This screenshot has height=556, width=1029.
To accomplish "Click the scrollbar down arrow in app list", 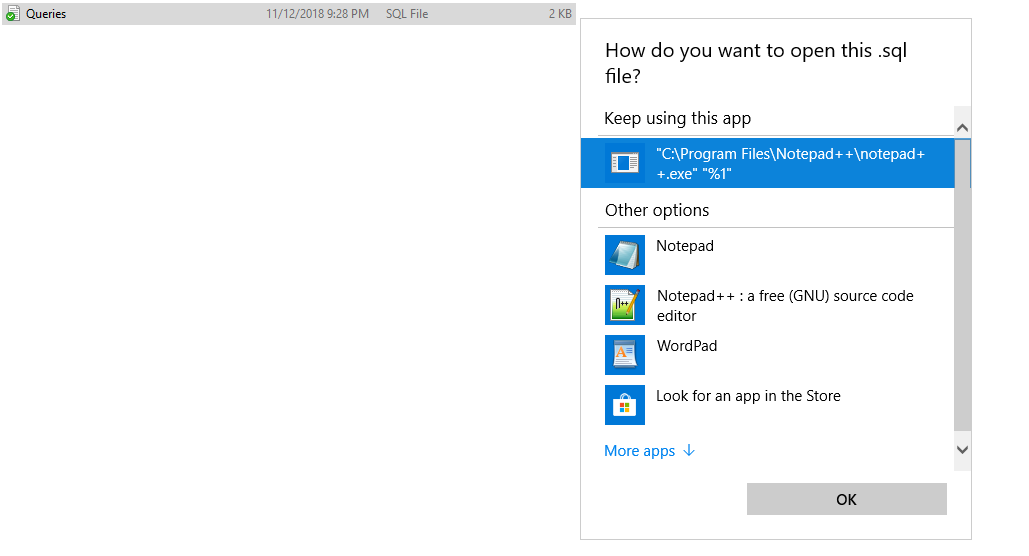I will (962, 450).
